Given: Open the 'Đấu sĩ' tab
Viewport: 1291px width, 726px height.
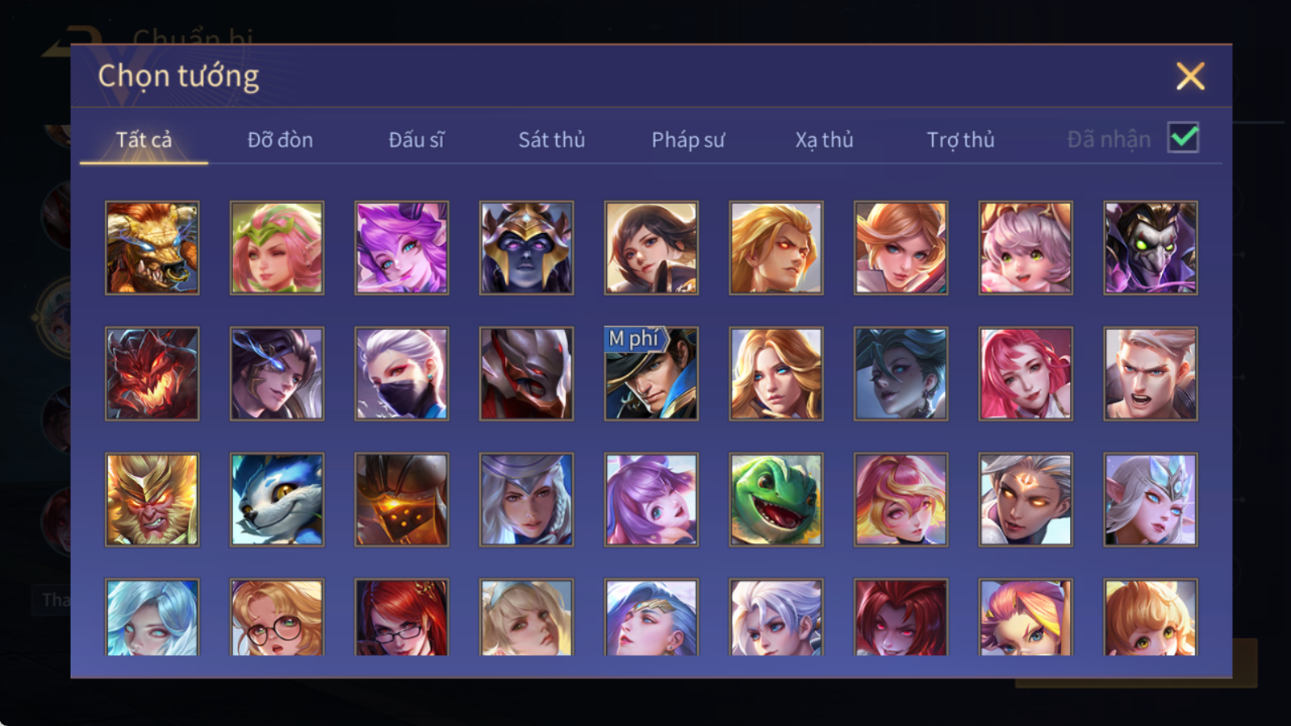Looking at the screenshot, I should click(x=416, y=140).
